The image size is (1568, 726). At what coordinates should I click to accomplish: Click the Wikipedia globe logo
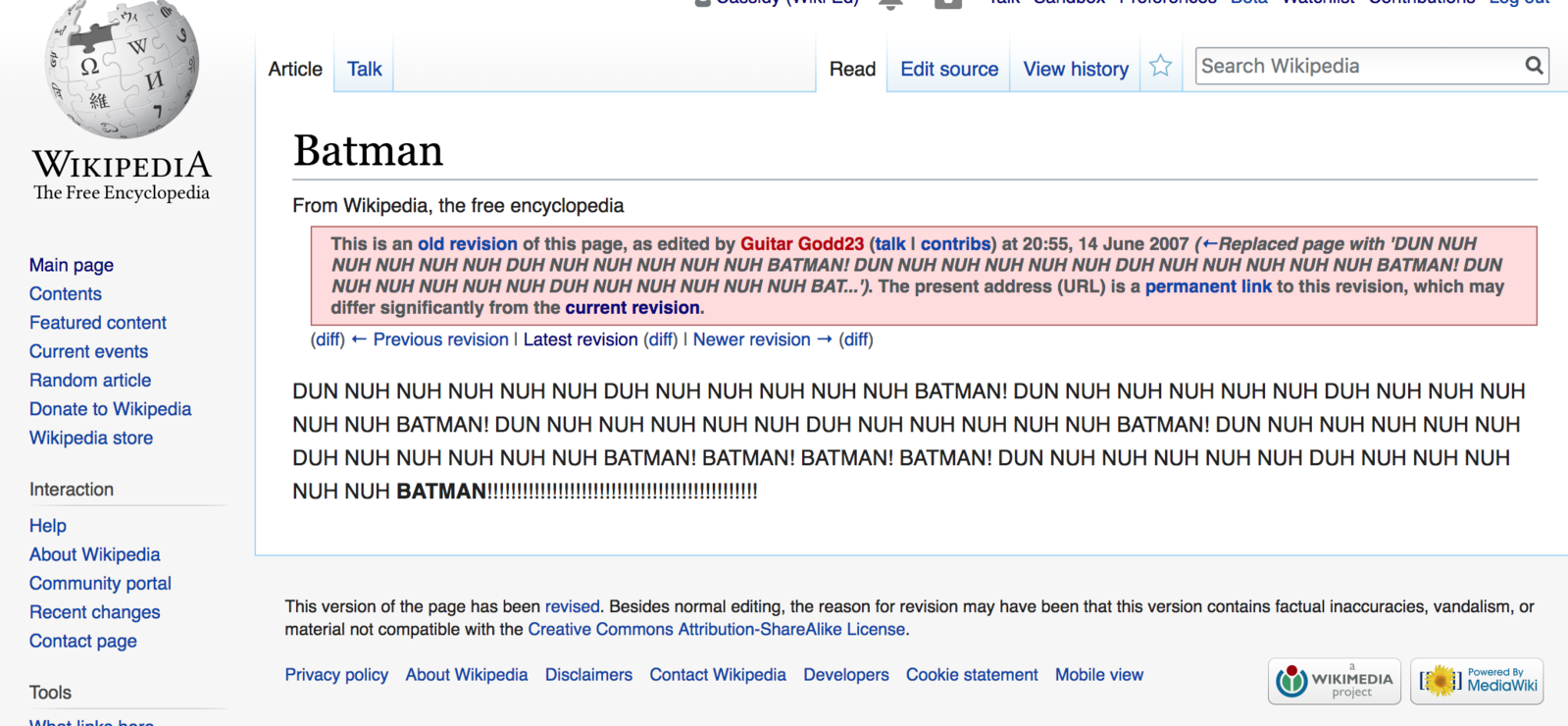tap(123, 69)
